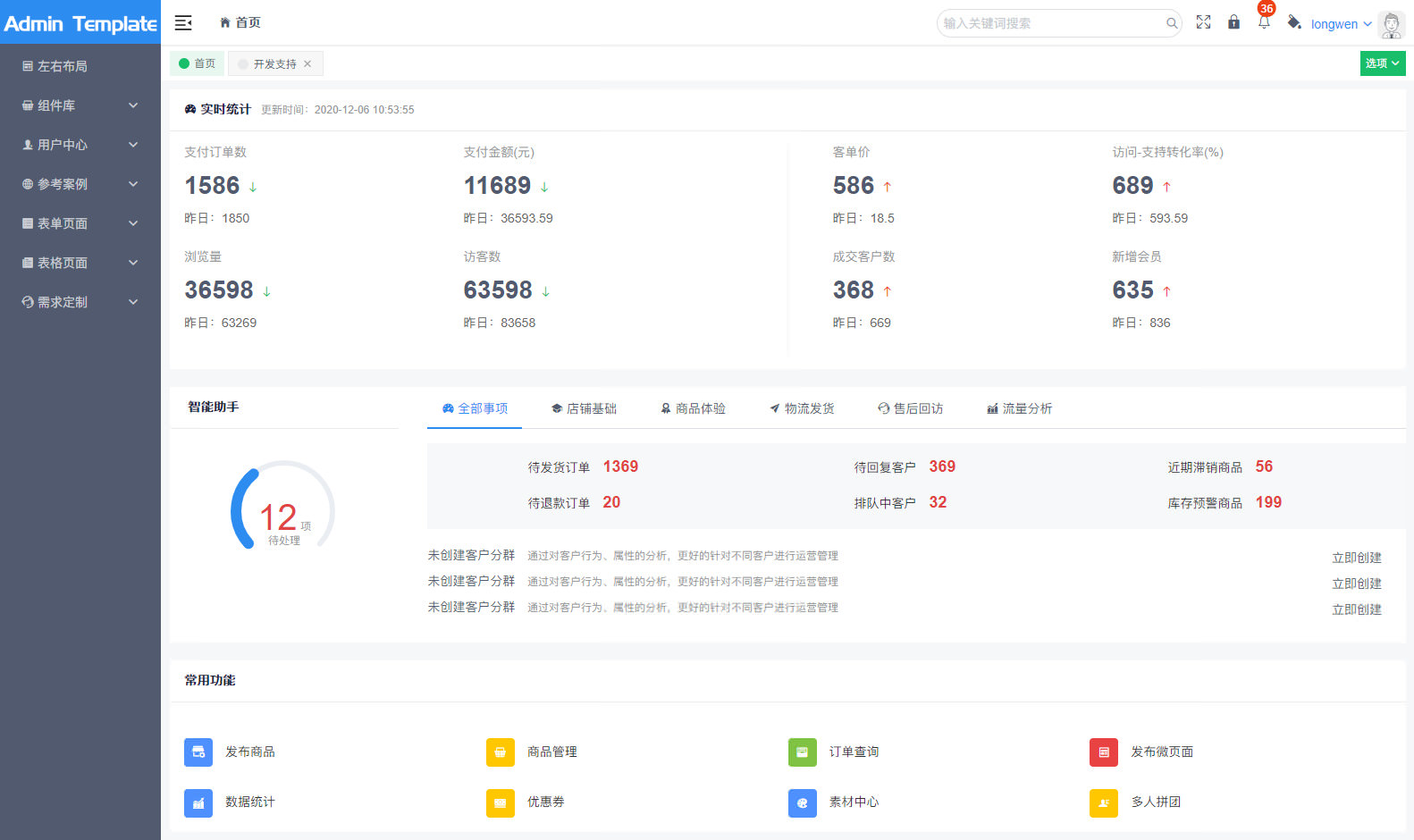The height and width of the screenshot is (840, 1414).
Task: Click the 订单查询 green icon
Action: [x=803, y=752]
